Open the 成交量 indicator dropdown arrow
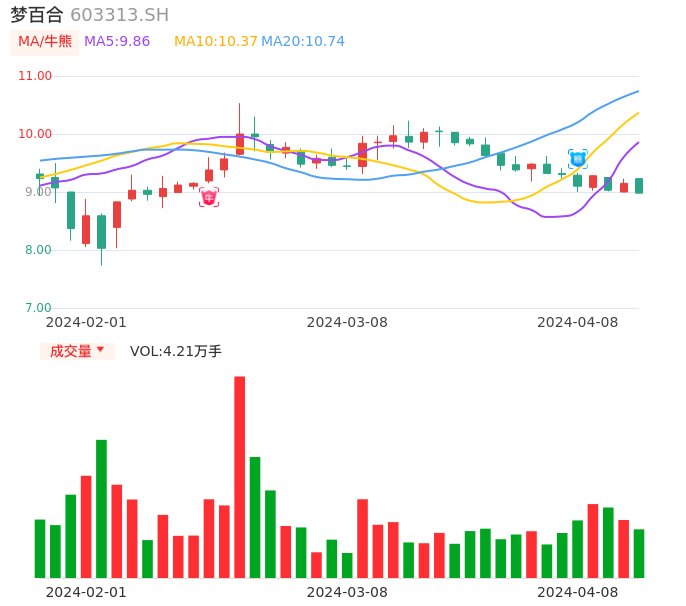 [100, 350]
